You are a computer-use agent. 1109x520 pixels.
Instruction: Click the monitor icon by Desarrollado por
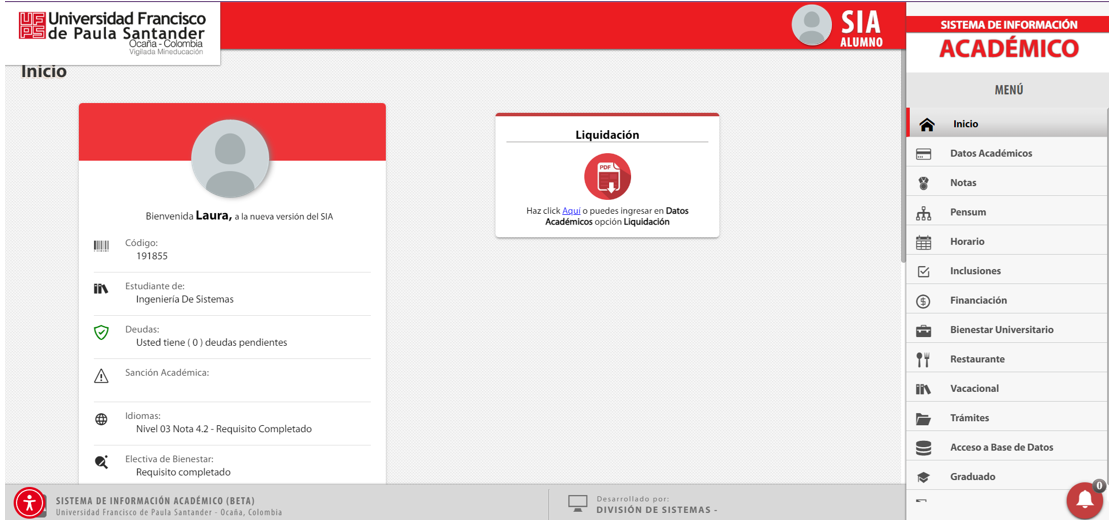(x=578, y=502)
